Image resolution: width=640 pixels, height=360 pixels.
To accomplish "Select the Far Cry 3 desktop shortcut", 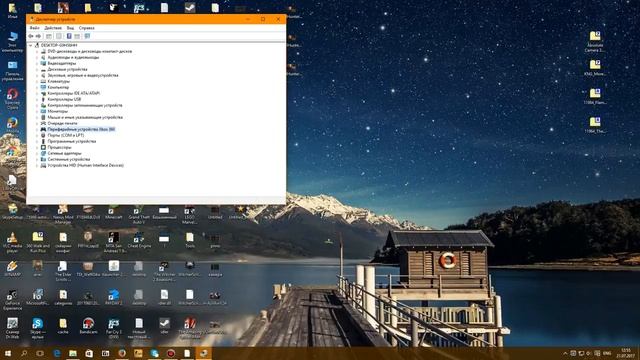I will point(113,329).
